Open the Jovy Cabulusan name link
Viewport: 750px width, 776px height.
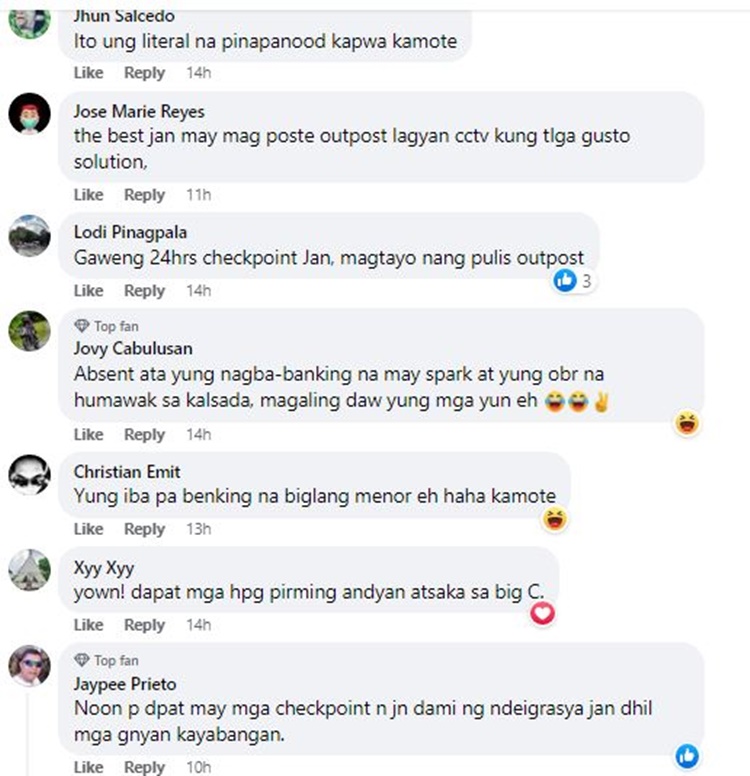tap(133, 348)
